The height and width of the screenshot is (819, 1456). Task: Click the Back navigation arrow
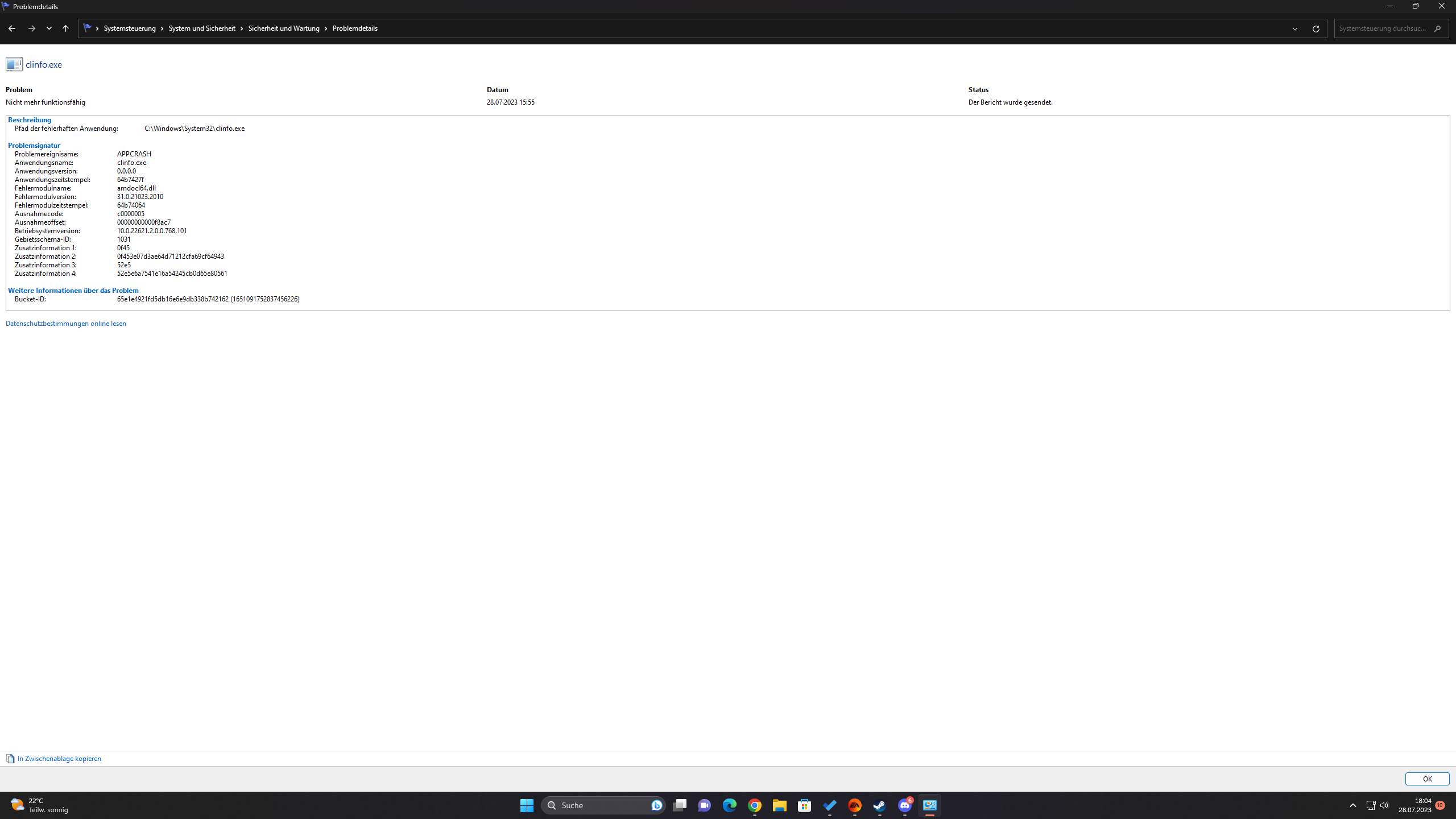[11, 28]
